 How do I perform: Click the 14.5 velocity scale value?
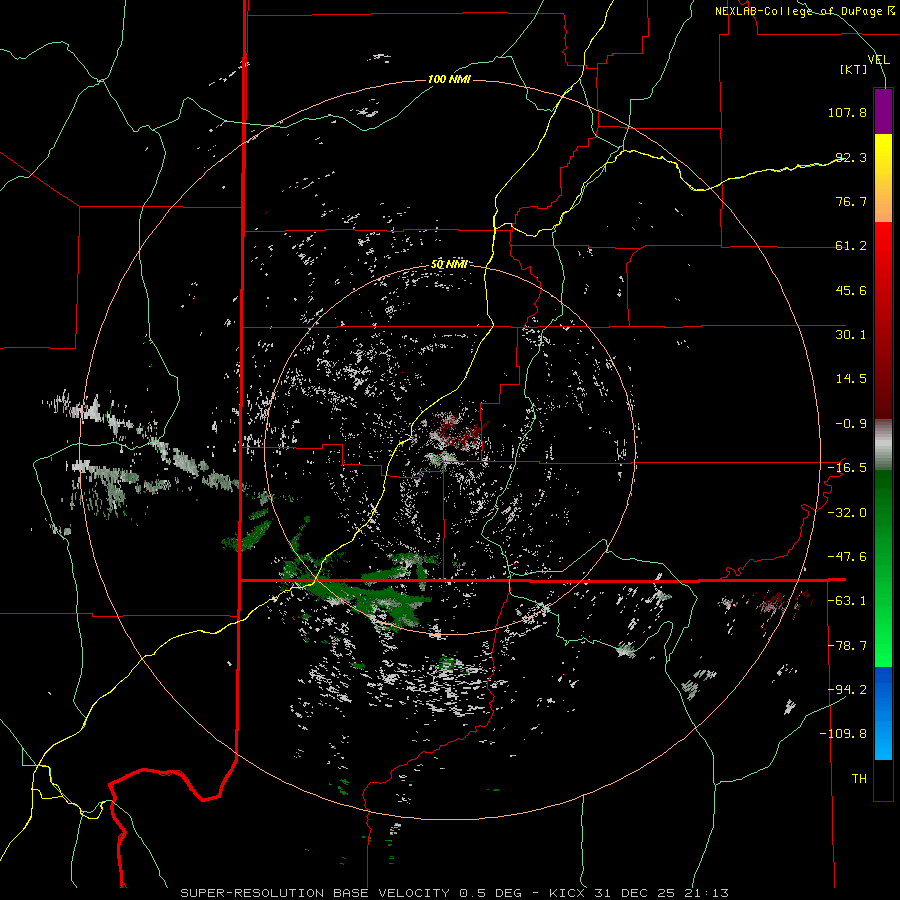(x=851, y=379)
